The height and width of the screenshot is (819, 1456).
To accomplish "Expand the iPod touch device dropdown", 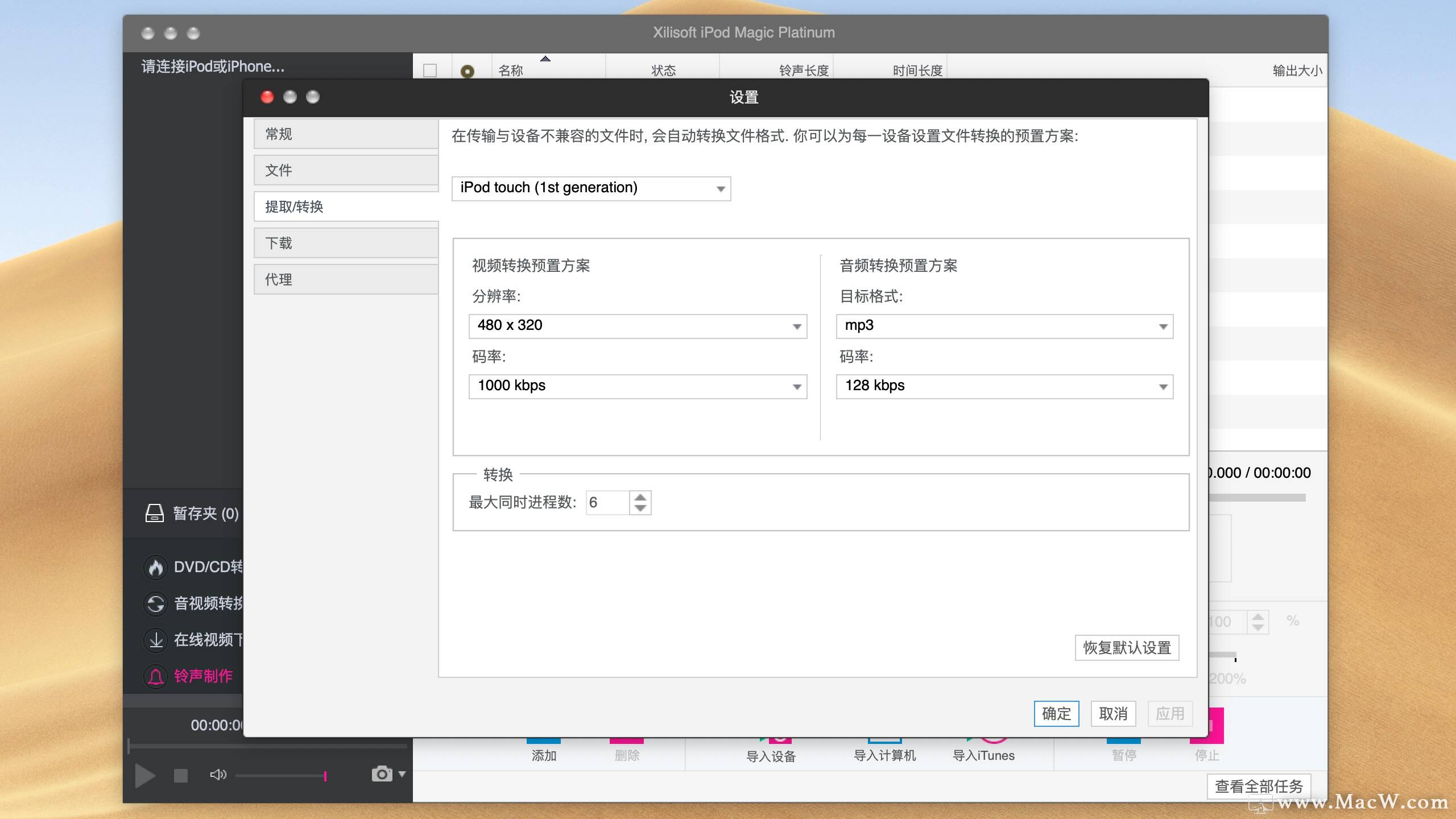I will [x=591, y=188].
